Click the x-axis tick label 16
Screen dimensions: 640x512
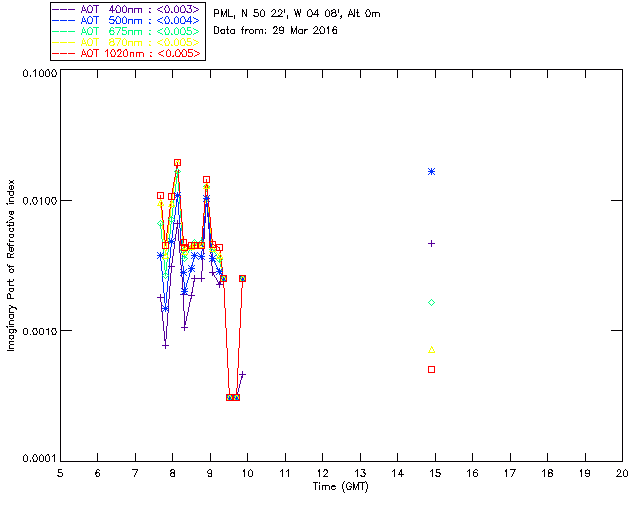tap(473, 473)
